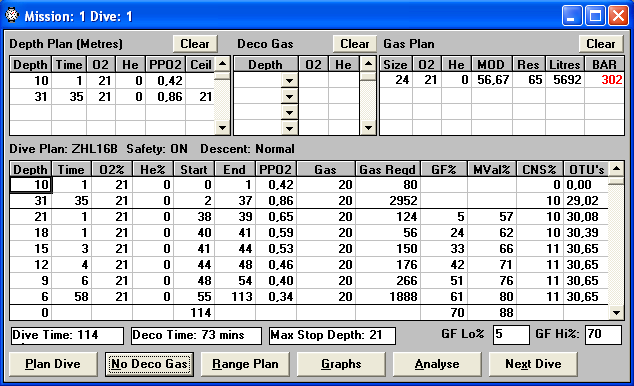Close the Mission window
This screenshot has height=386, width=634.
click(619, 16)
